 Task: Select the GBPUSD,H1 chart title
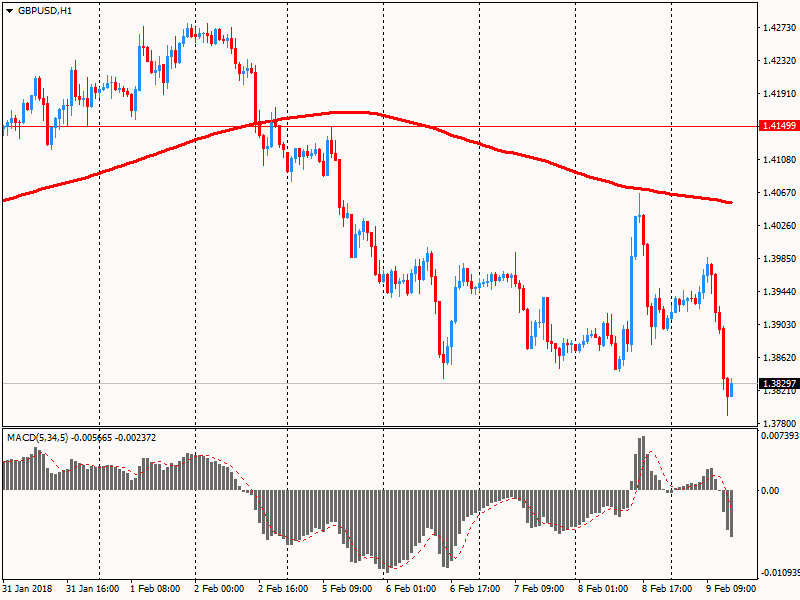44,11
